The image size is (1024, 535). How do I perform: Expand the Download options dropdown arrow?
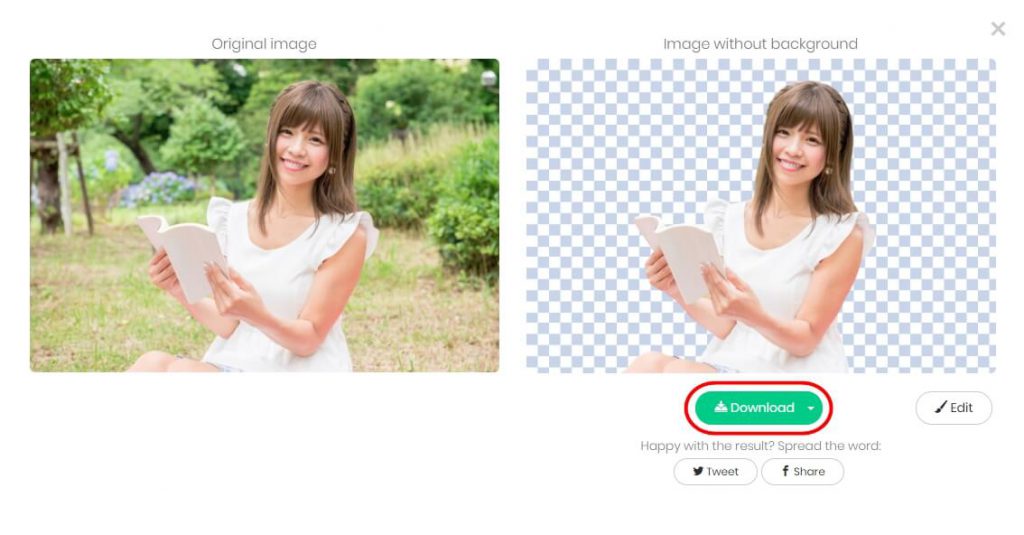(810, 408)
